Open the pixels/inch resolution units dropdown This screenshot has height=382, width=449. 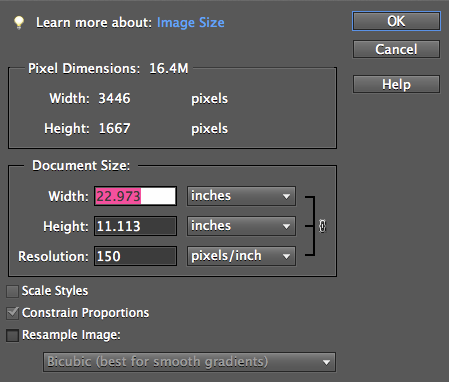241,256
